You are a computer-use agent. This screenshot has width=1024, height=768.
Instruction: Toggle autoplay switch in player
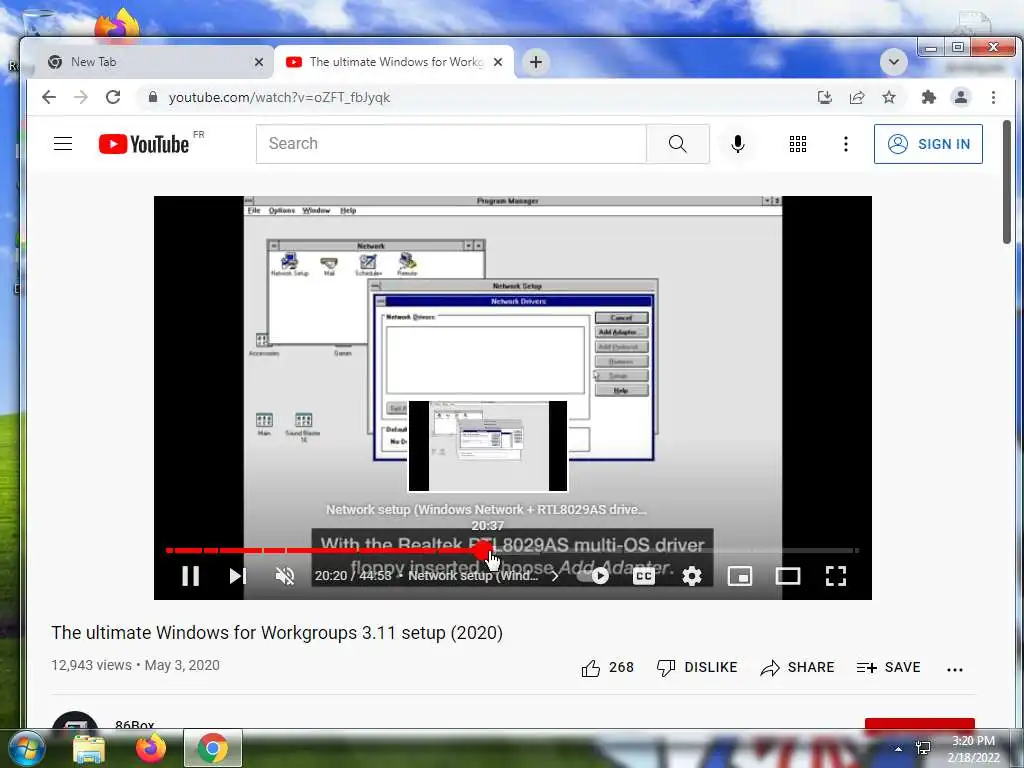[594, 575]
